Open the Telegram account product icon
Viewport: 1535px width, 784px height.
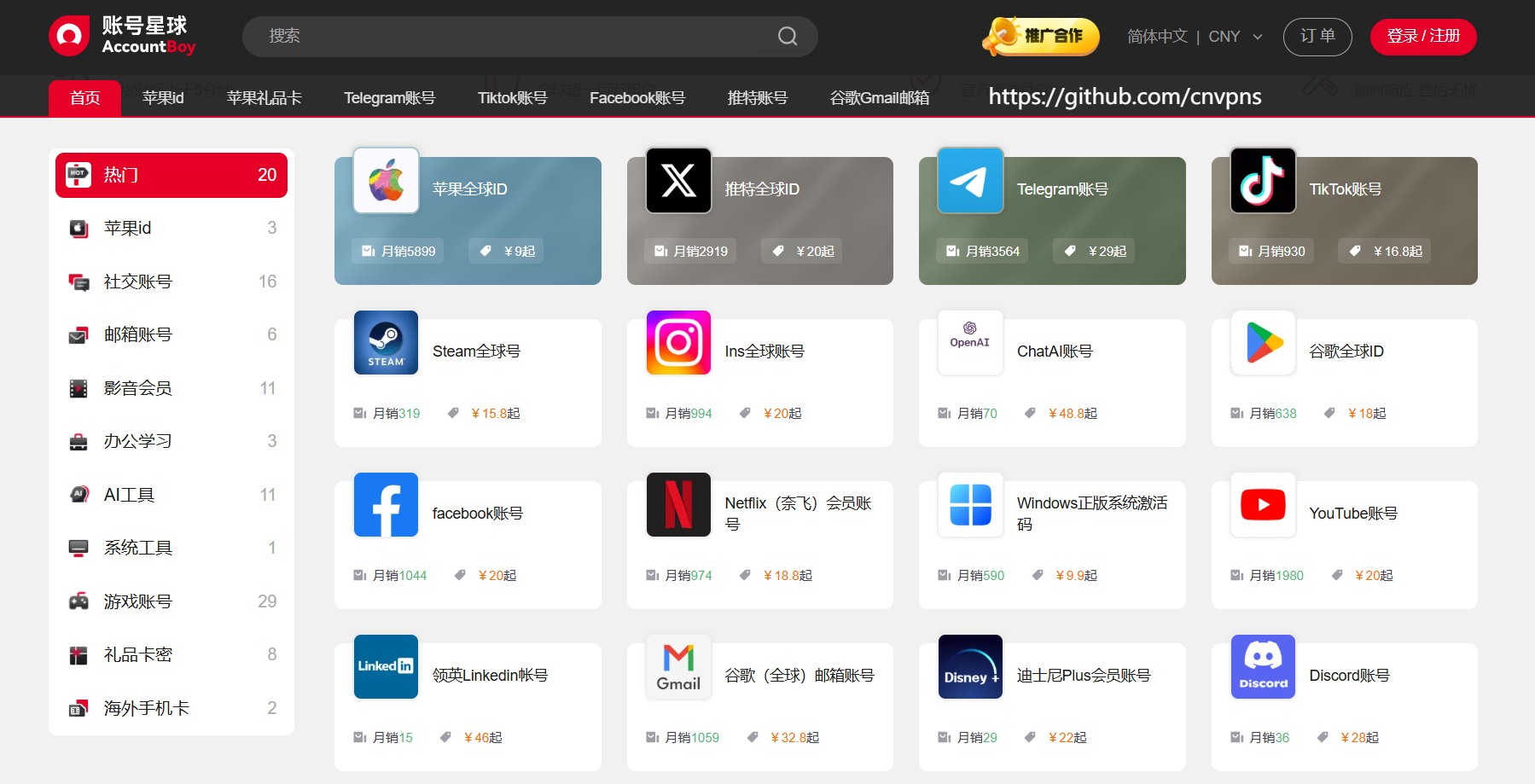pos(970,180)
